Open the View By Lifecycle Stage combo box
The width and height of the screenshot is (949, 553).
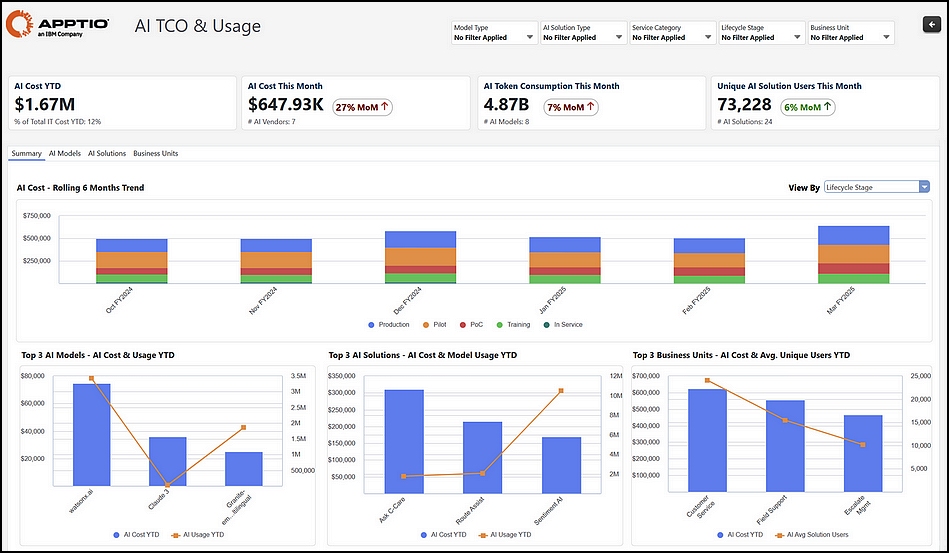[876, 188]
